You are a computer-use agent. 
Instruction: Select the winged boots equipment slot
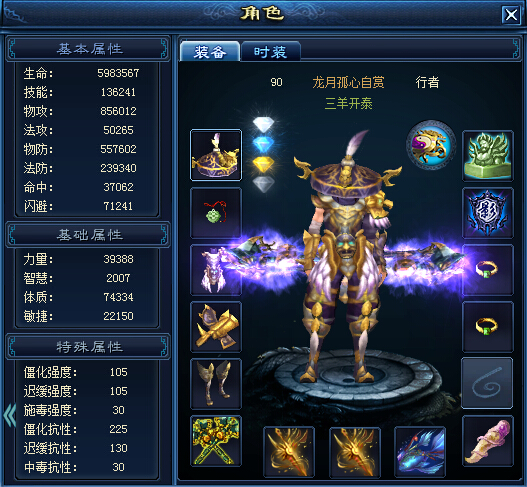216,384
